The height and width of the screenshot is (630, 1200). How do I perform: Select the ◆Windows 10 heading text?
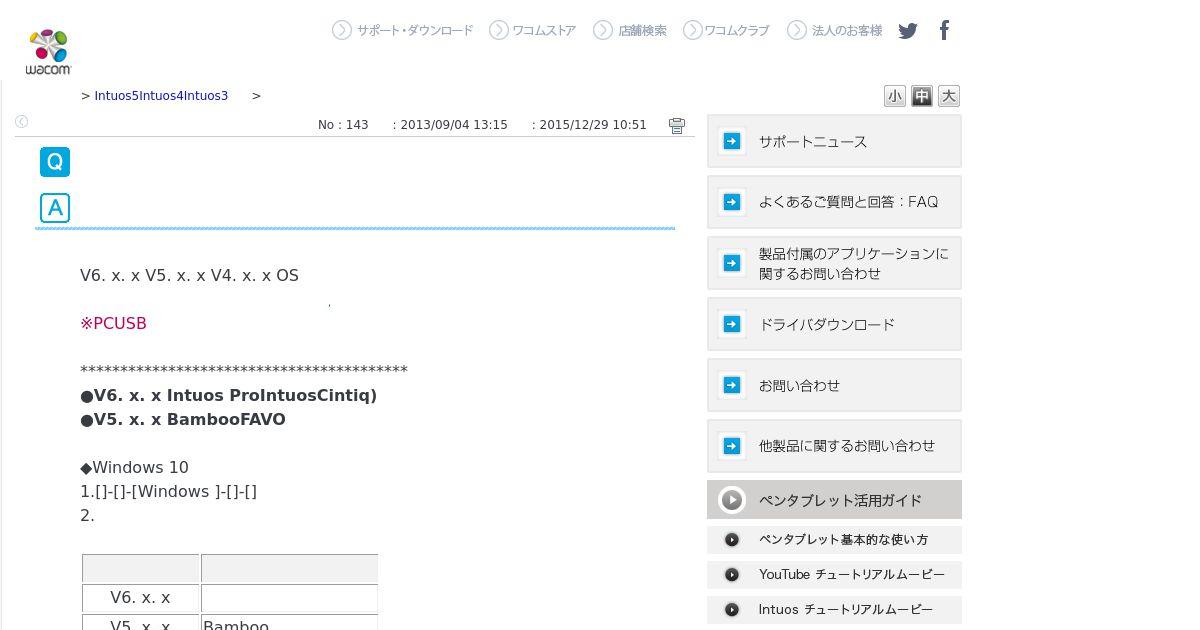(x=134, y=468)
